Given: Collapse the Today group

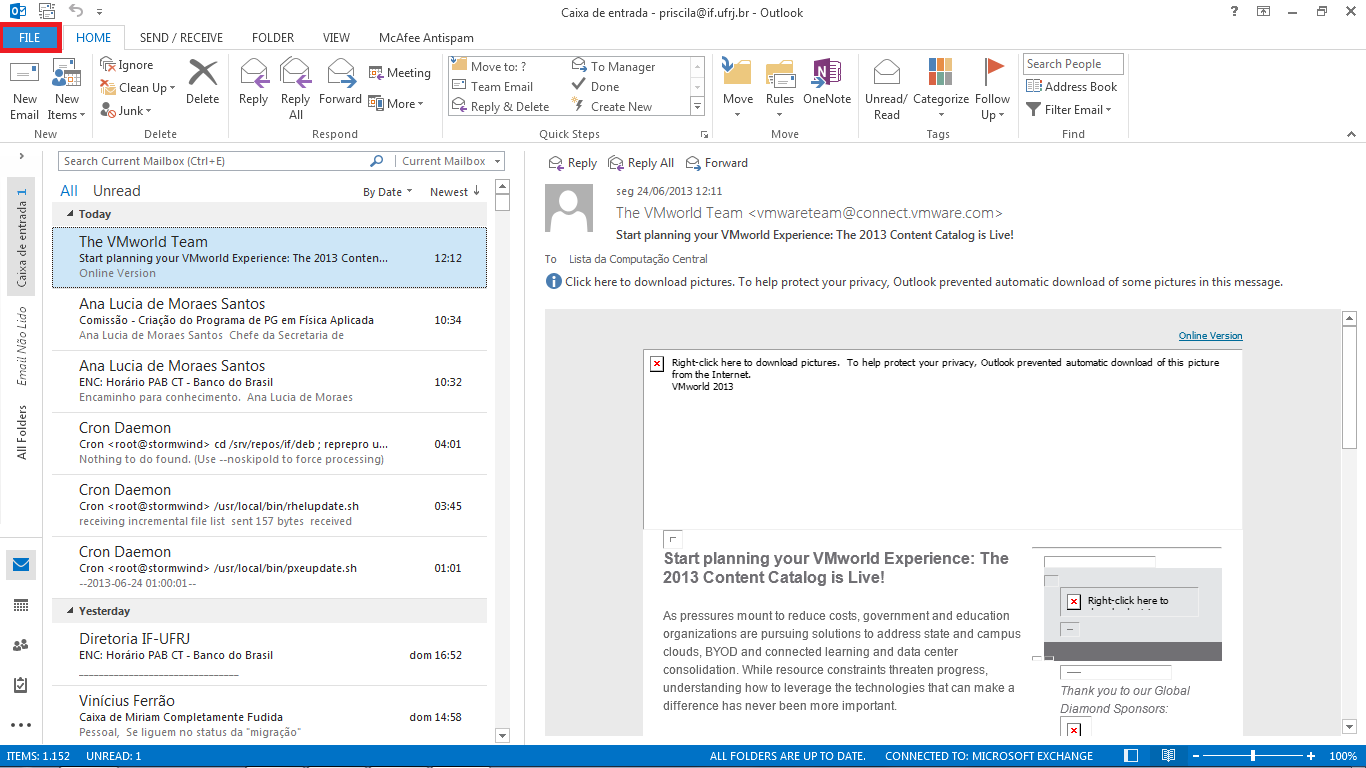Looking at the screenshot, I should [70, 214].
